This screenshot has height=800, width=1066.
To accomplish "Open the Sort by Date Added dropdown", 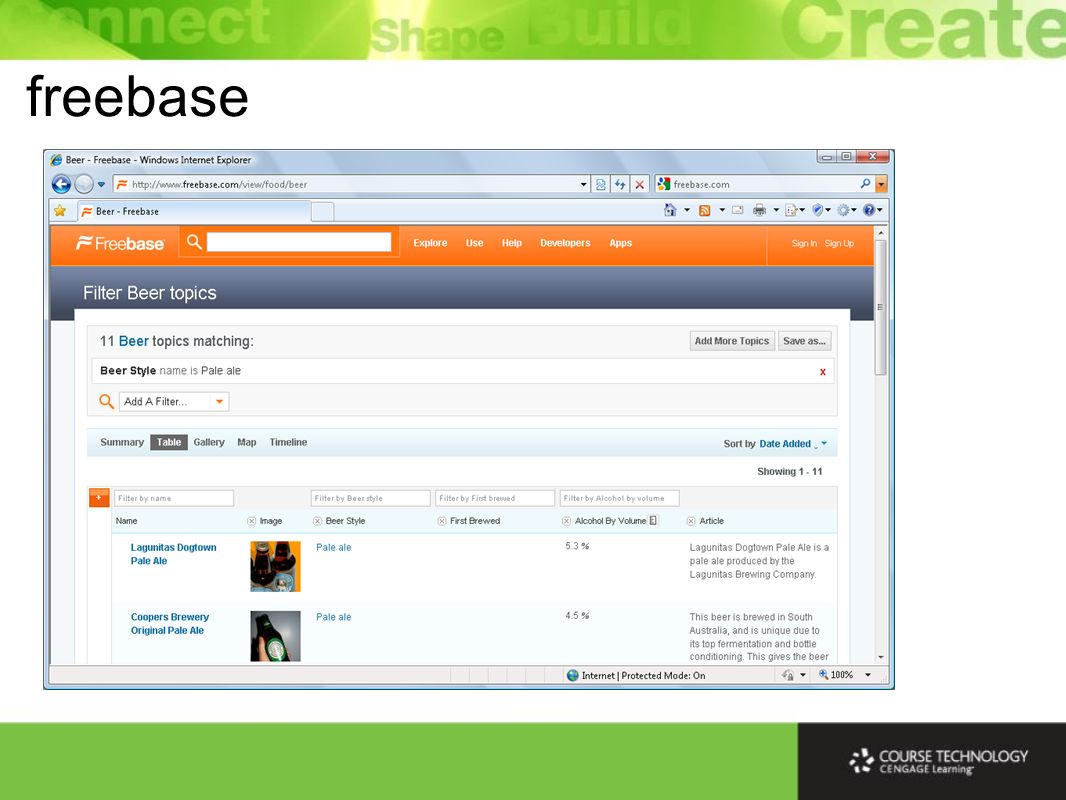I will click(x=793, y=444).
